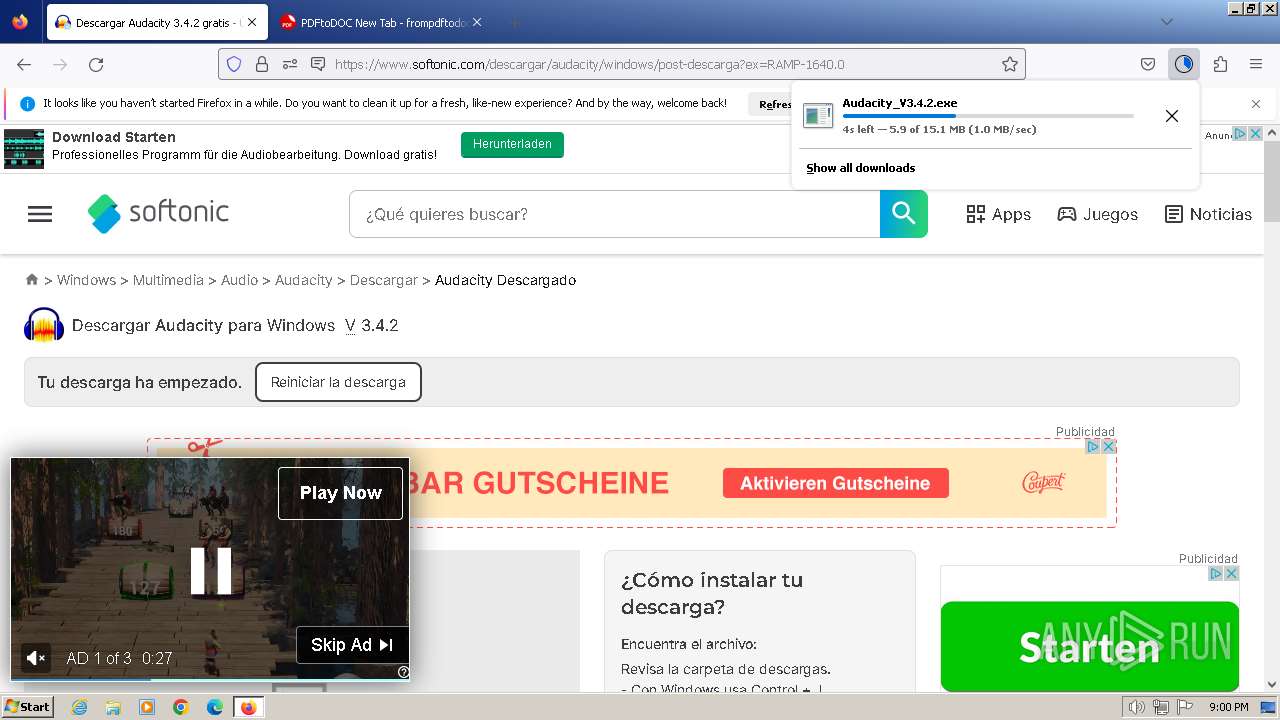Open the tracking protection shield icon
This screenshot has height=720, width=1280.
pyautogui.click(x=234, y=64)
